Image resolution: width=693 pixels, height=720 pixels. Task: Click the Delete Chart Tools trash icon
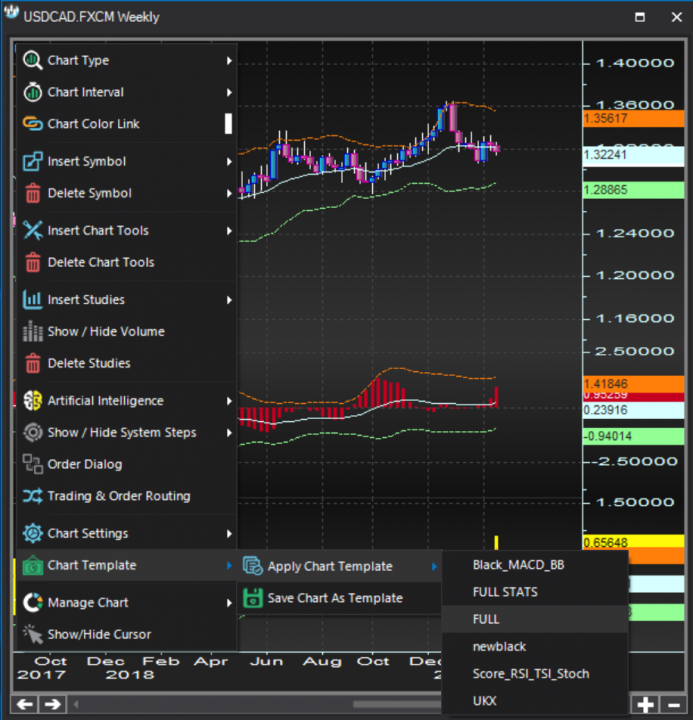[33, 262]
